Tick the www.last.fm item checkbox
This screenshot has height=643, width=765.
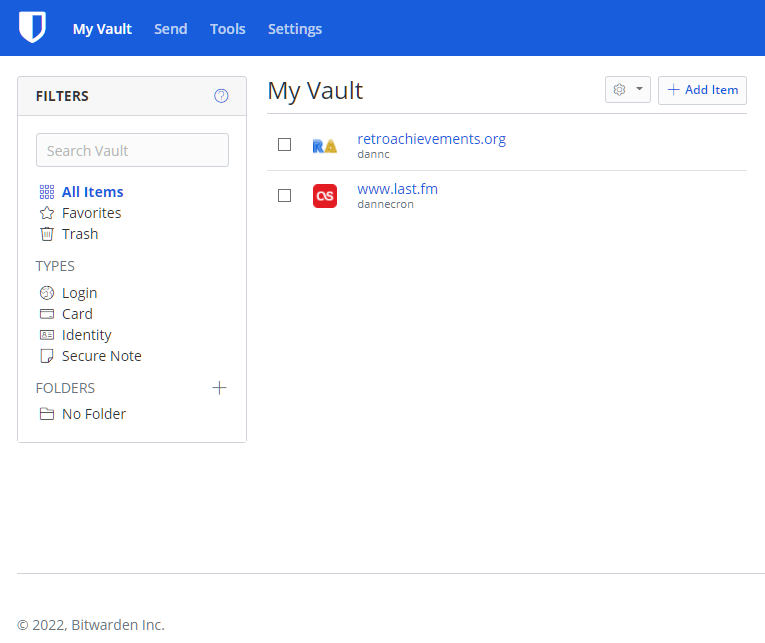pyautogui.click(x=284, y=196)
